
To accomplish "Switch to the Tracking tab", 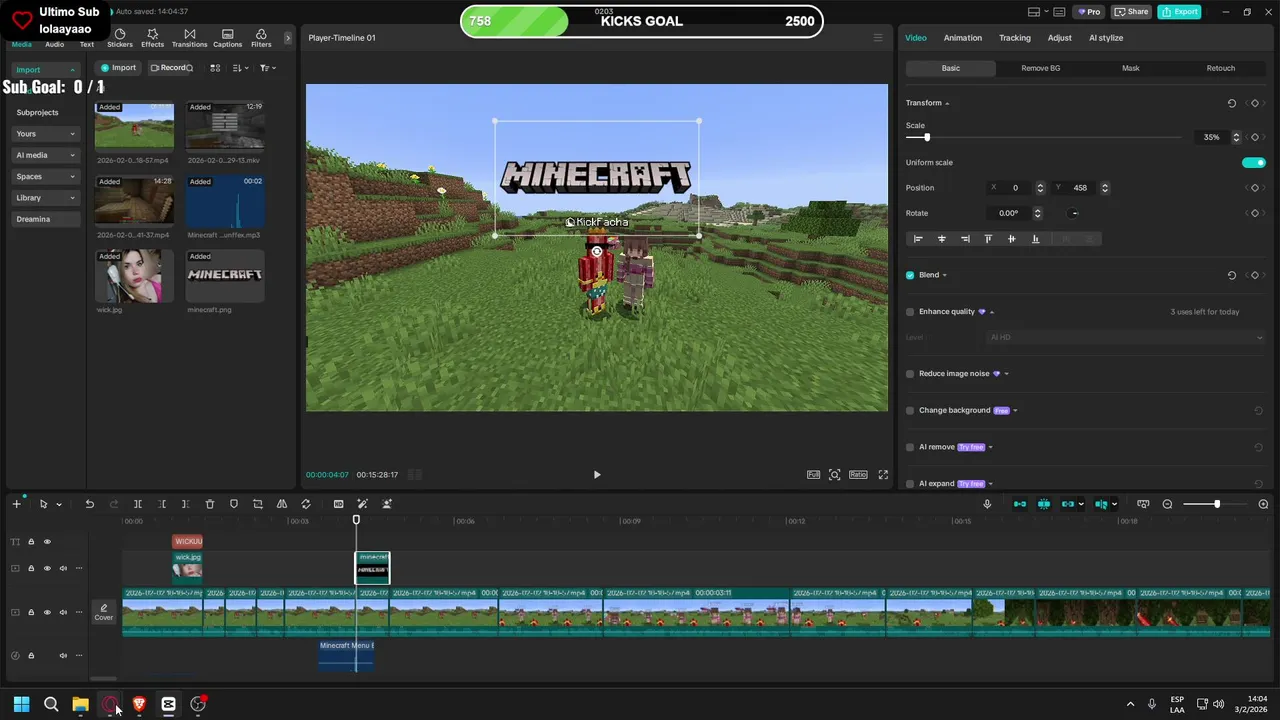I will point(1014,38).
